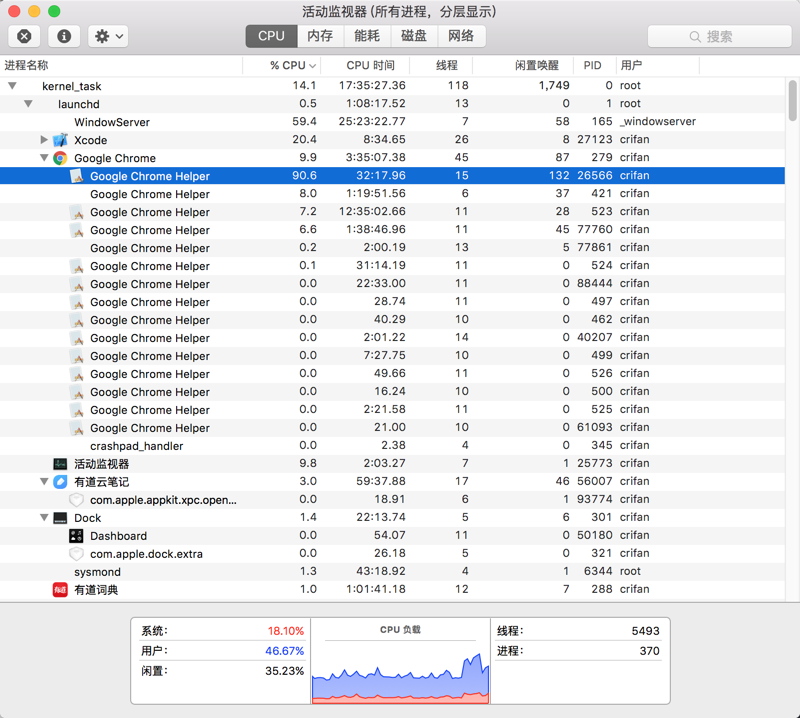
Task: Select Chrome Helper row with PID 77861
Action: coord(392,248)
